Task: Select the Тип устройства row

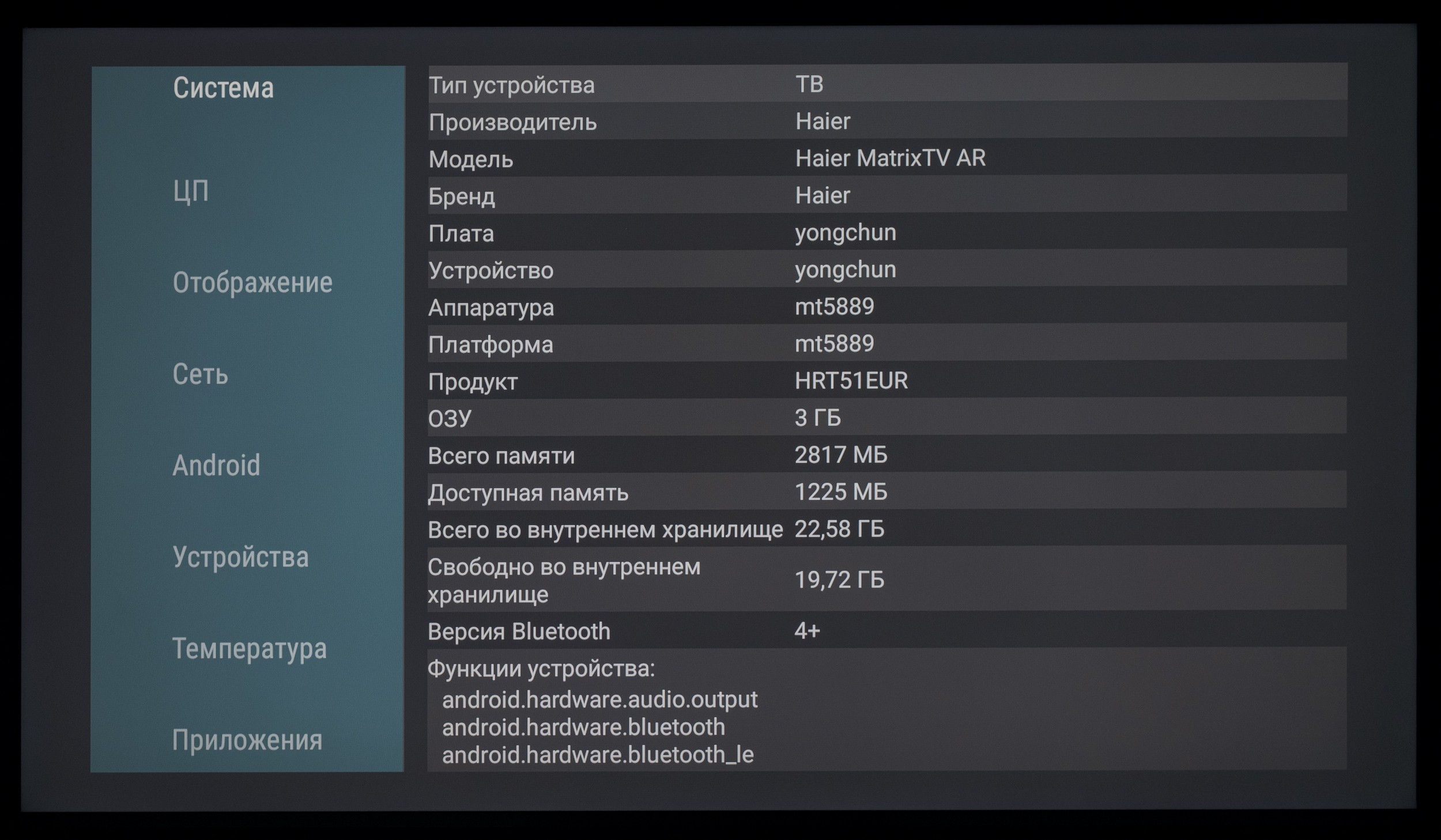Action: [887, 85]
